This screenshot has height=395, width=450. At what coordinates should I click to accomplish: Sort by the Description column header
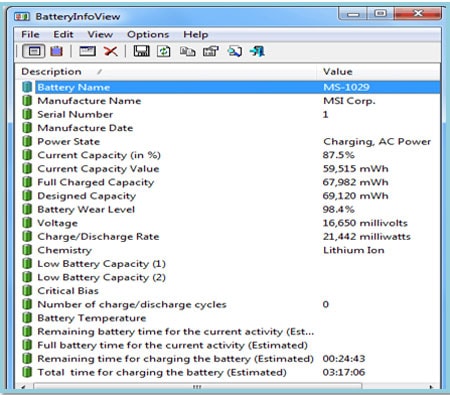click(x=166, y=71)
